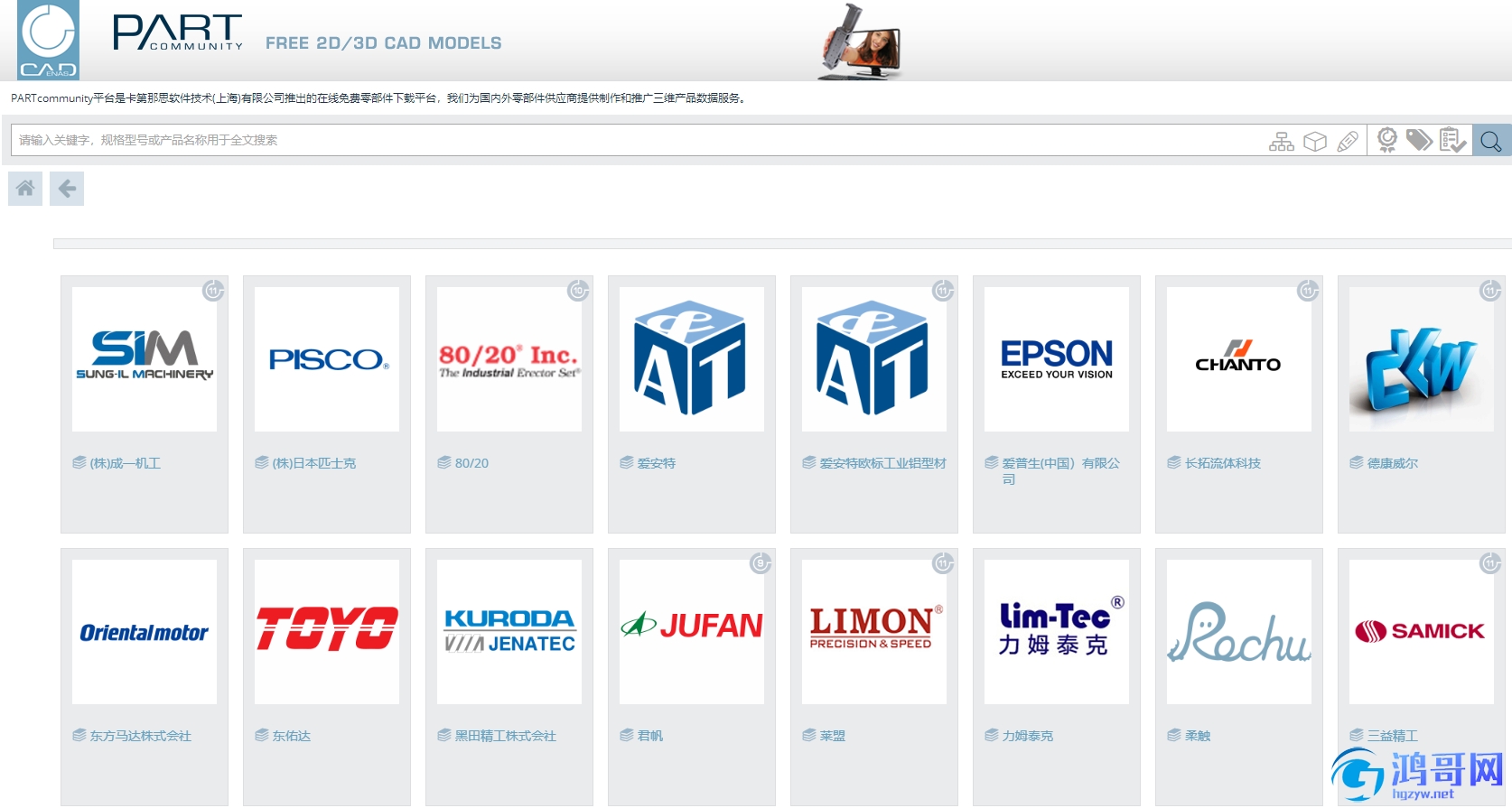Open the Rochu logo thumbnail
The width and height of the screenshot is (1512, 808).
click(1239, 632)
